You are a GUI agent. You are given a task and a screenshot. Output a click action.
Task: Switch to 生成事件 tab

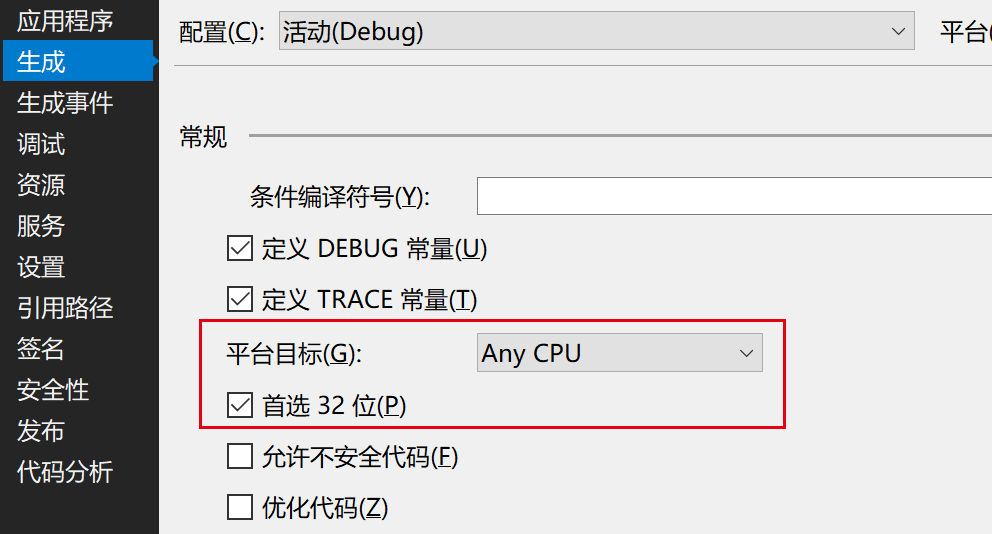point(65,102)
